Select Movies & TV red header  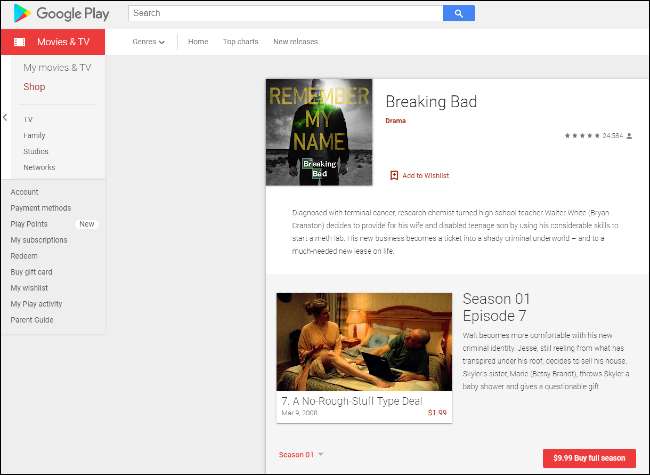(x=53, y=42)
